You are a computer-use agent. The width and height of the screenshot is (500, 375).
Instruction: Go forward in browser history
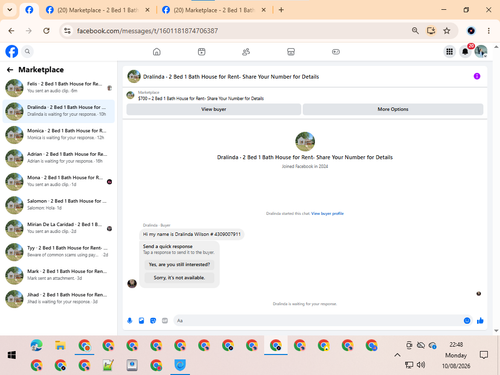coord(29,31)
